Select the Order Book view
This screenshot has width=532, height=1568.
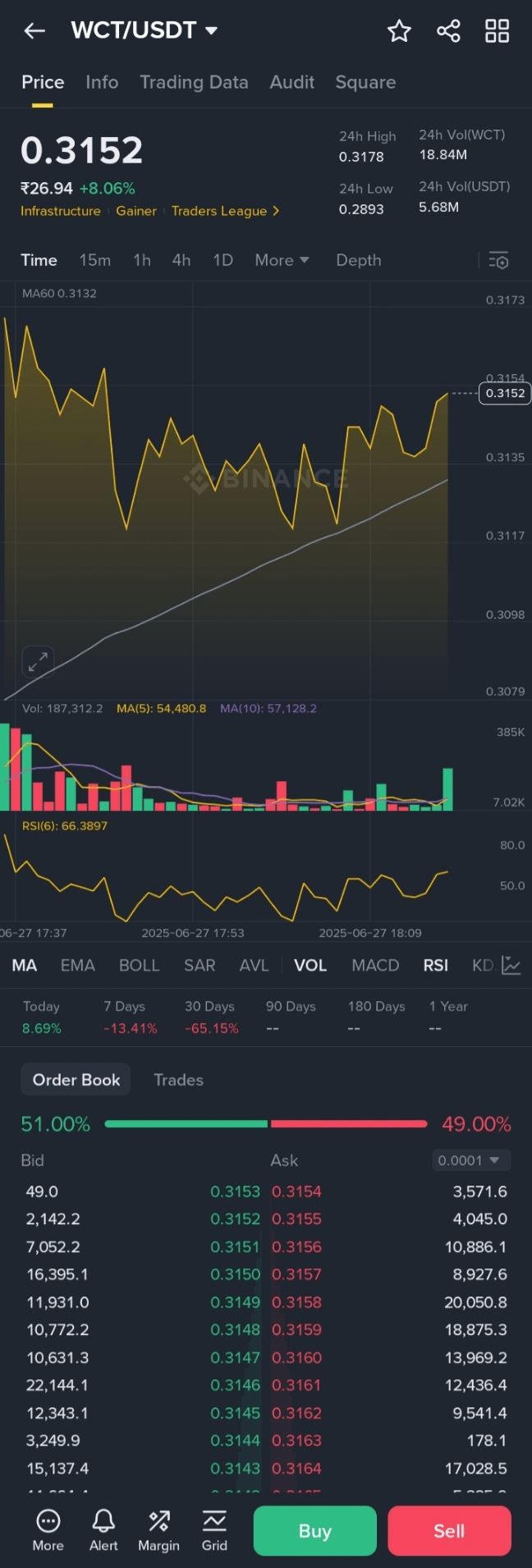click(x=76, y=1080)
